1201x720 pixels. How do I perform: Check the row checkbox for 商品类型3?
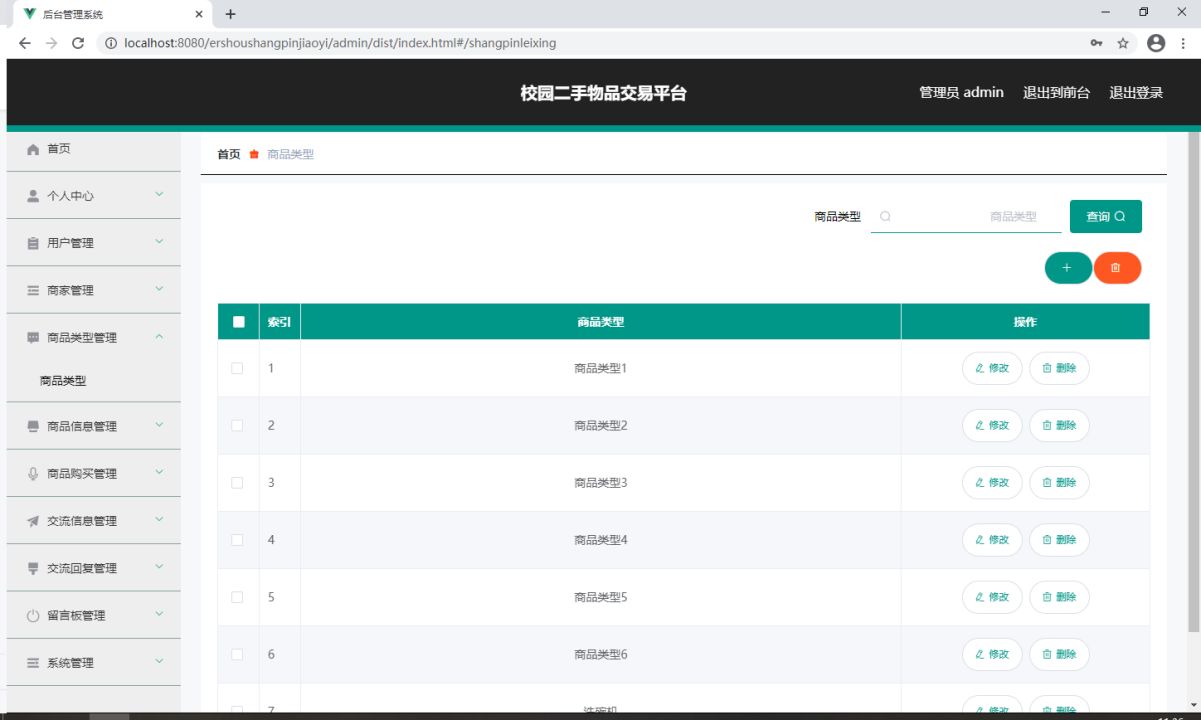click(237, 482)
